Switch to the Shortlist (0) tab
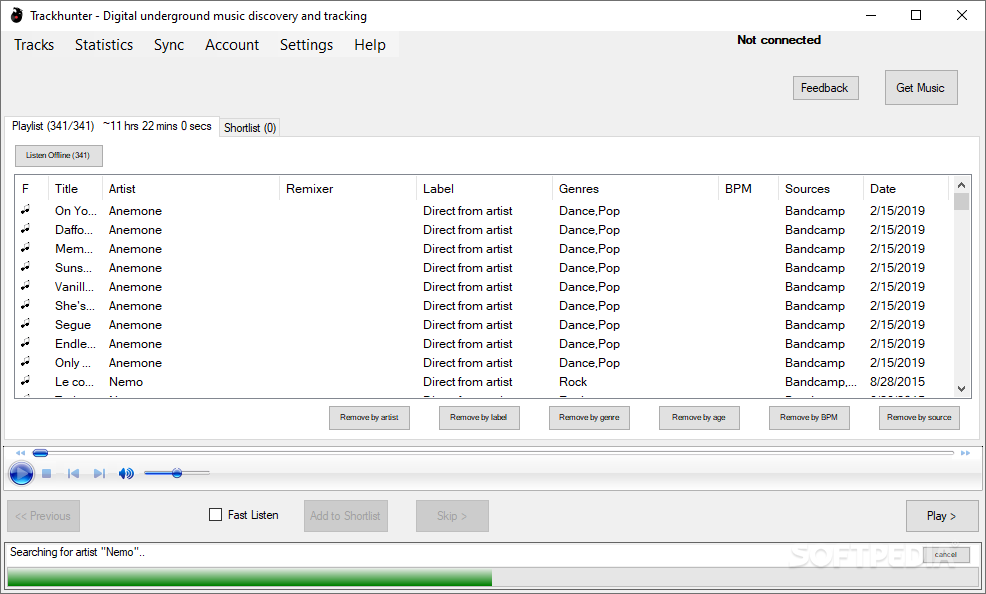 (x=250, y=128)
